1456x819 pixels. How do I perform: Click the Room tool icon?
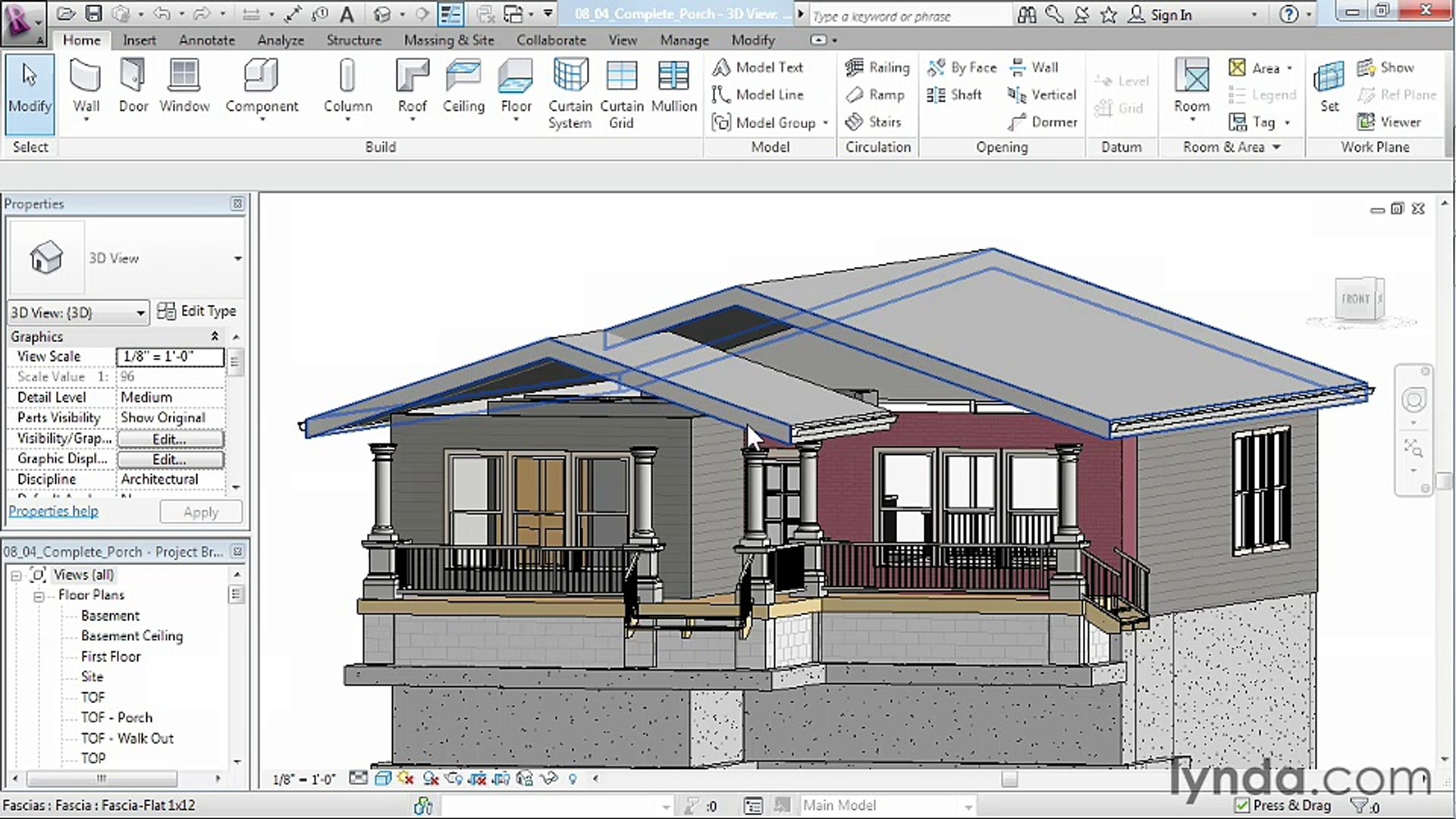[1191, 76]
